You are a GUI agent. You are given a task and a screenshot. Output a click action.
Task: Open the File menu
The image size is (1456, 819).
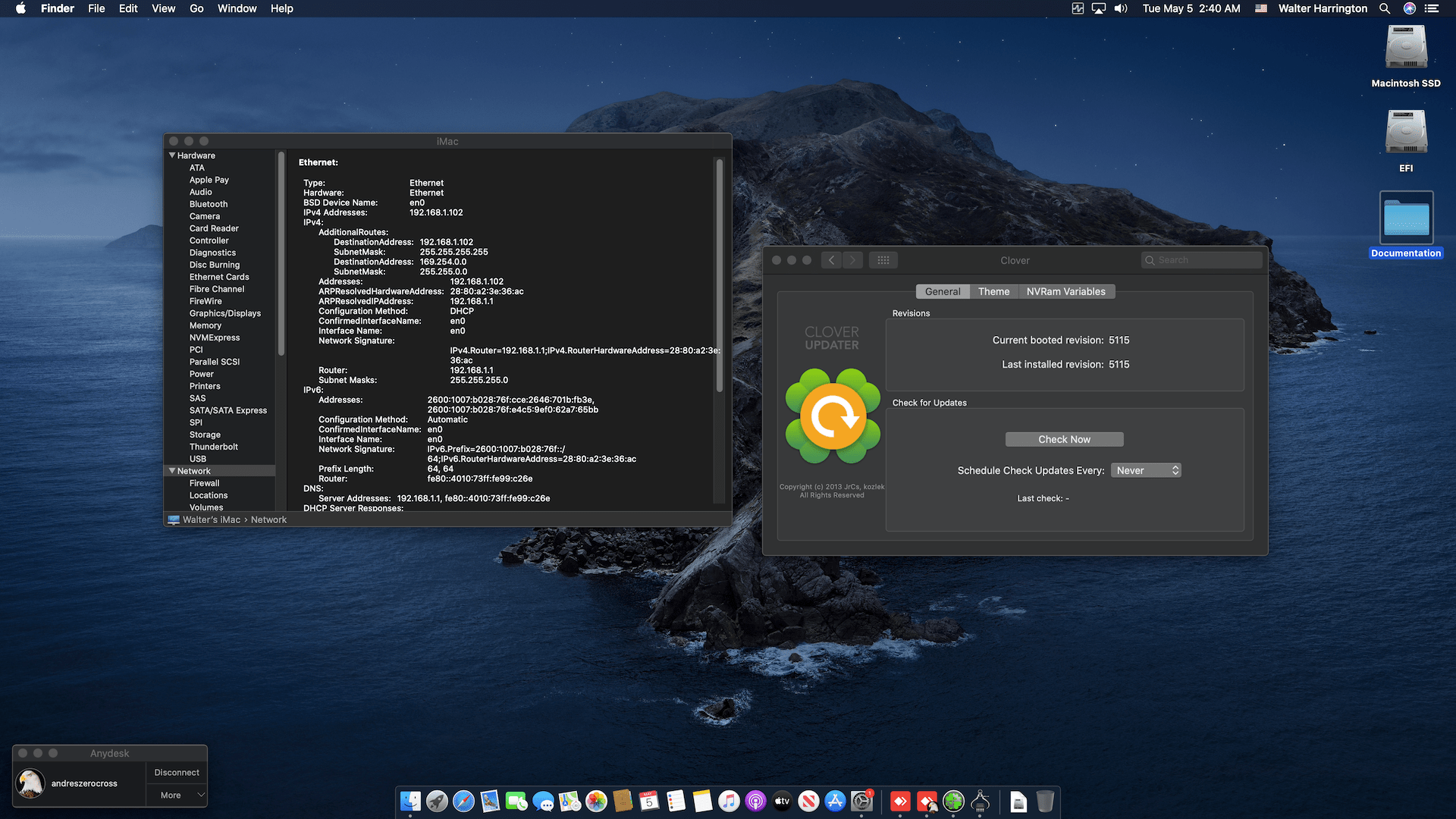pos(96,8)
